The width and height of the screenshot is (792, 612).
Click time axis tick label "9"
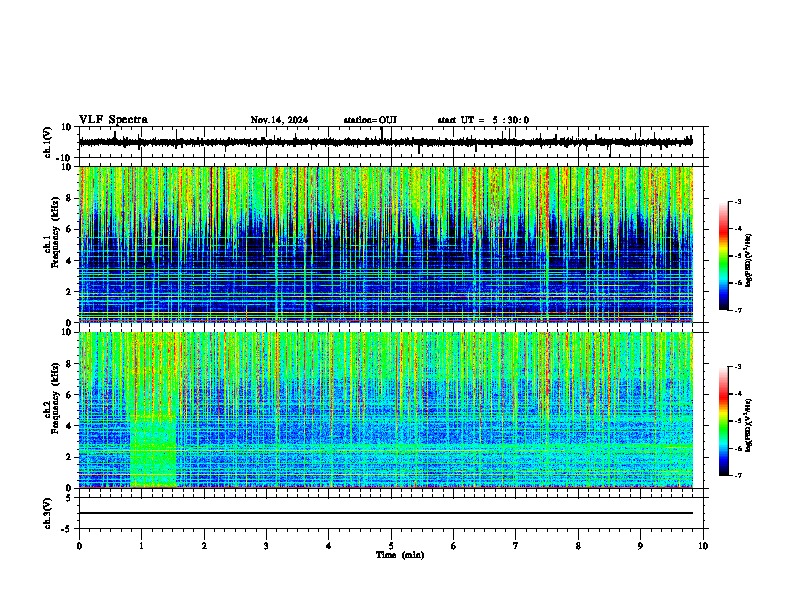pos(640,546)
